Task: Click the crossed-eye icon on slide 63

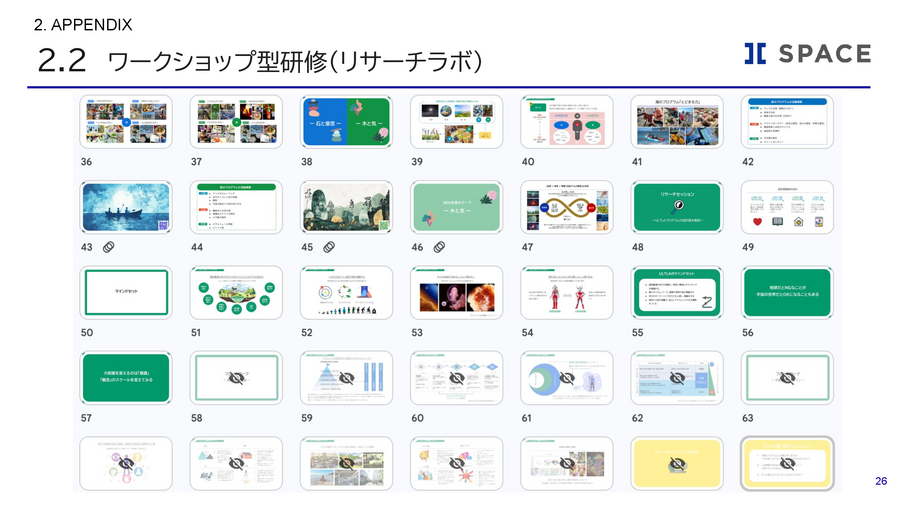Action: 787,379
